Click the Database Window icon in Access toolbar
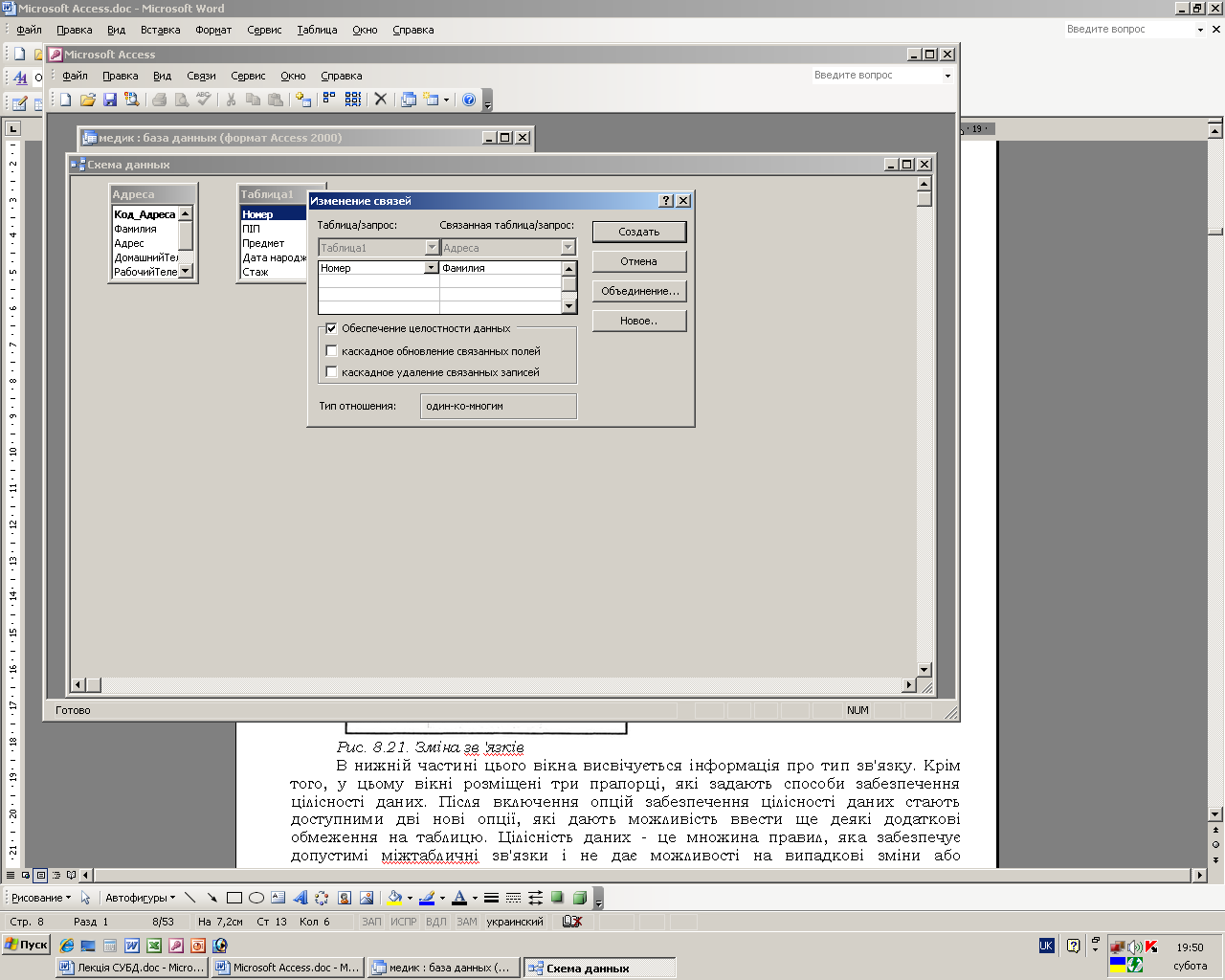The width and height of the screenshot is (1225, 980). 409,100
